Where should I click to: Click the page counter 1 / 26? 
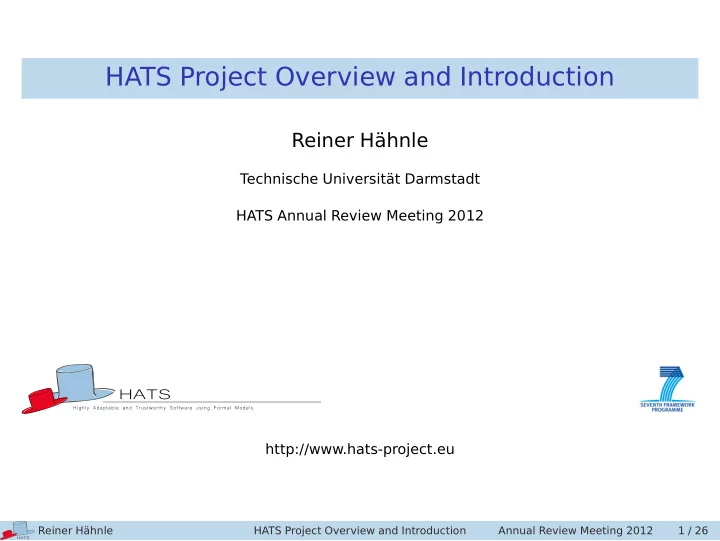(x=693, y=530)
